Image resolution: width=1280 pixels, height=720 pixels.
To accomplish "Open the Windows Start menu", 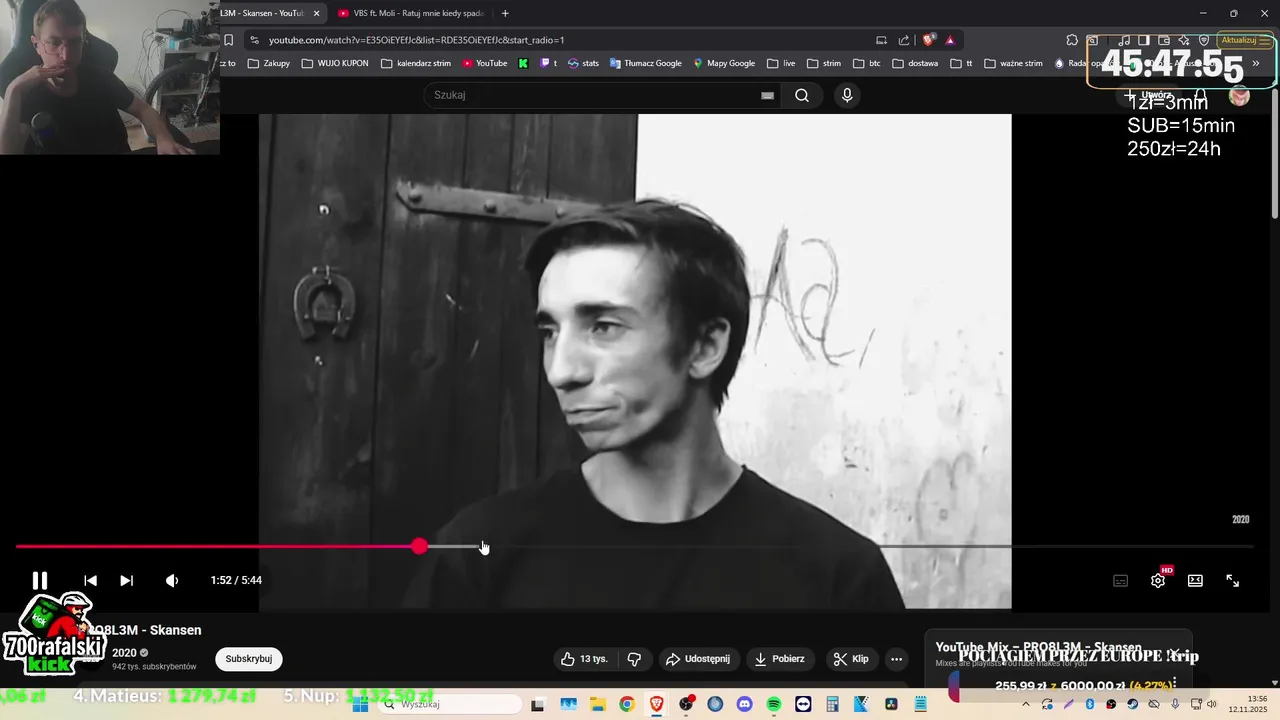I will tap(361, 704).
